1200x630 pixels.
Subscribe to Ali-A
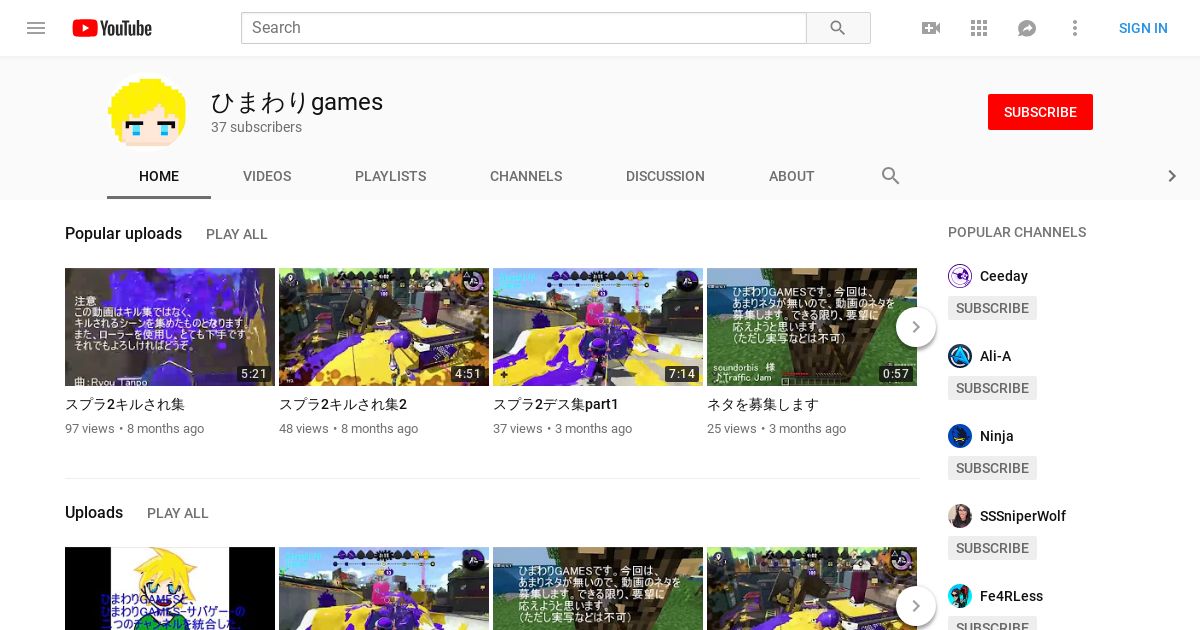coord(992,388)
